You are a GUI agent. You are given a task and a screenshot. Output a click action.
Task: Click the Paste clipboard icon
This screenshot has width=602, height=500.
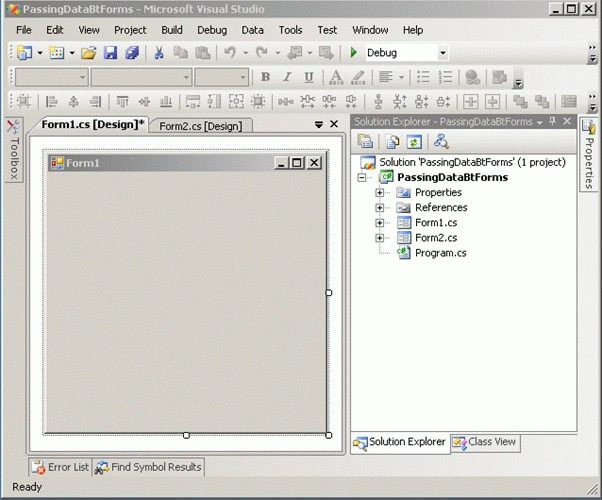[x=203, y=53]
